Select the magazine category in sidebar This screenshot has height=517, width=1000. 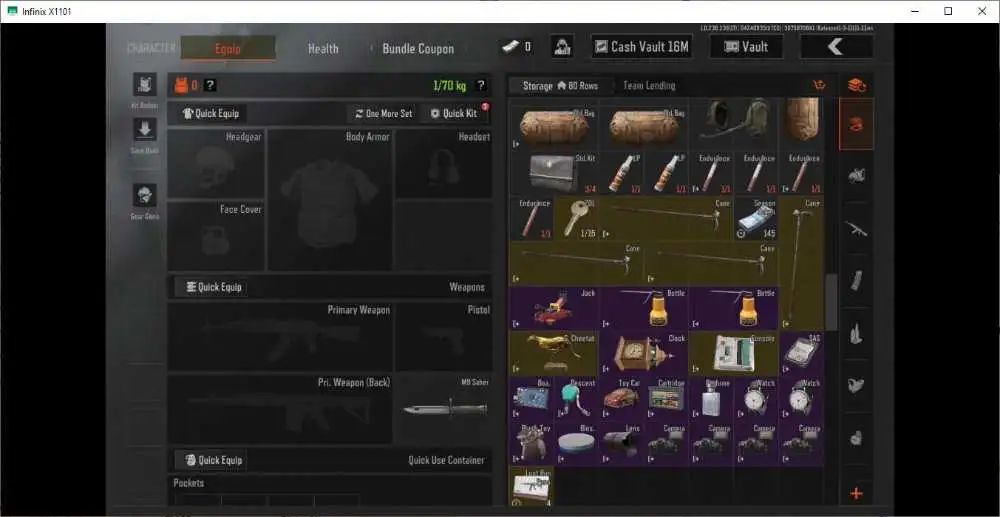(x=856, y=280)
